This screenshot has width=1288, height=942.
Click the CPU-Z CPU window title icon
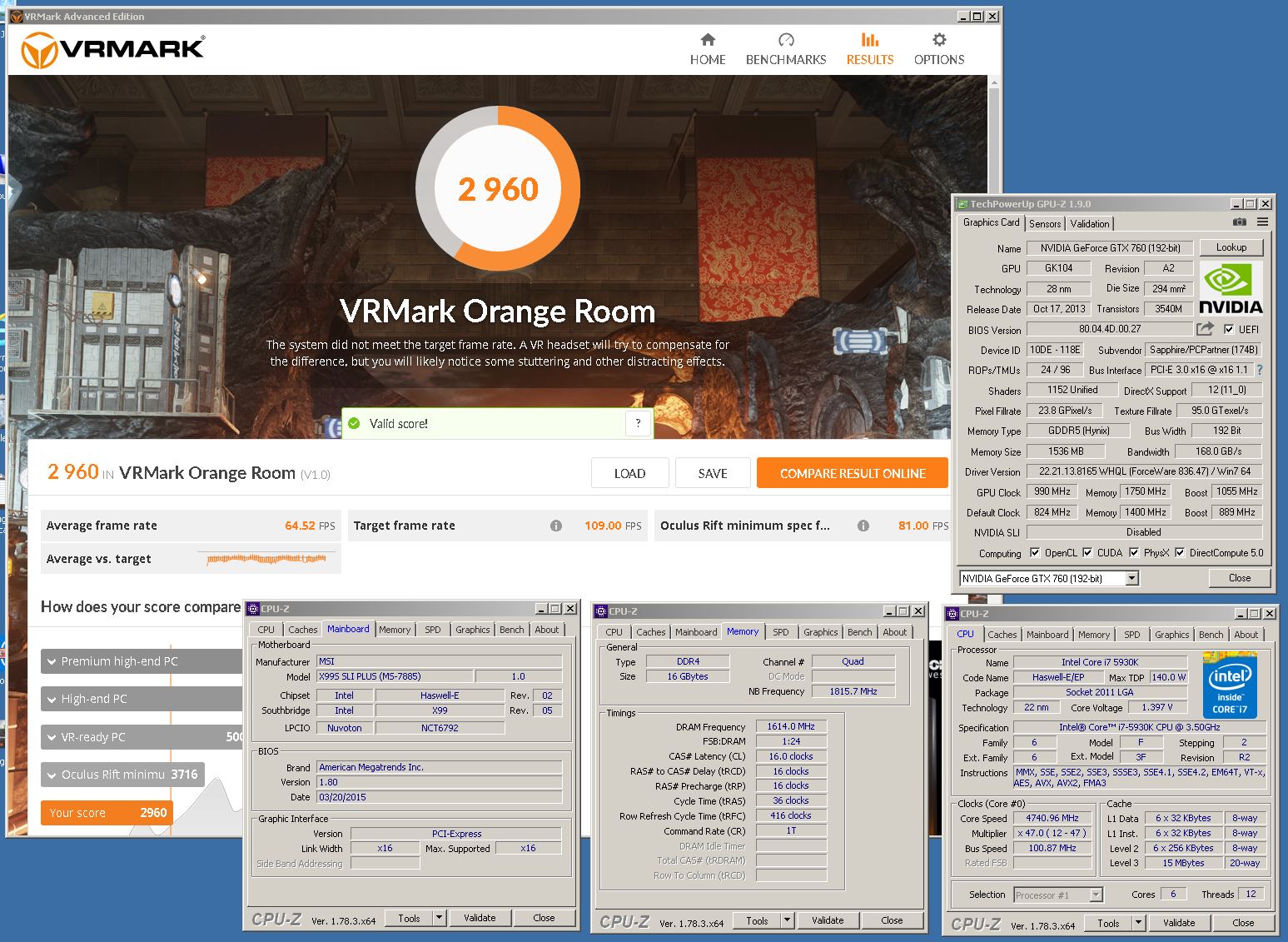point(952,614)
